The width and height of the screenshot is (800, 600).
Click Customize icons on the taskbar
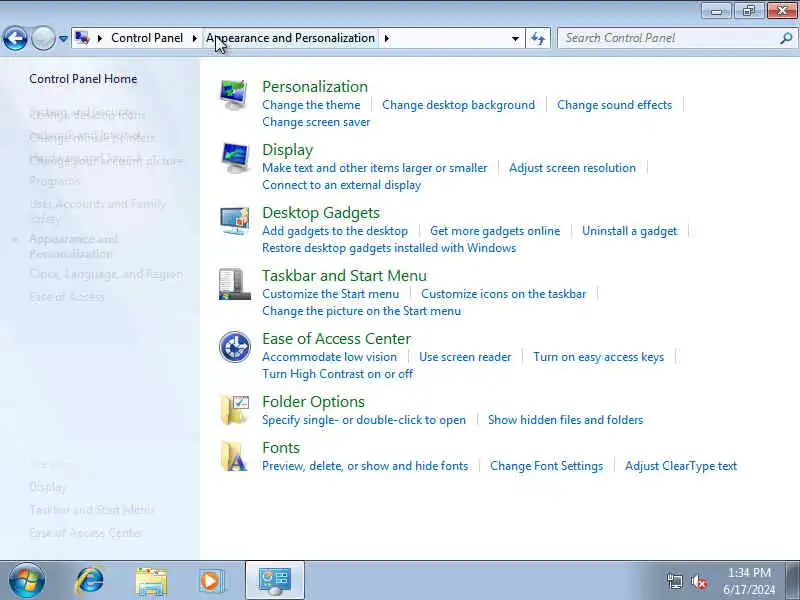click(x=504, y=294)
